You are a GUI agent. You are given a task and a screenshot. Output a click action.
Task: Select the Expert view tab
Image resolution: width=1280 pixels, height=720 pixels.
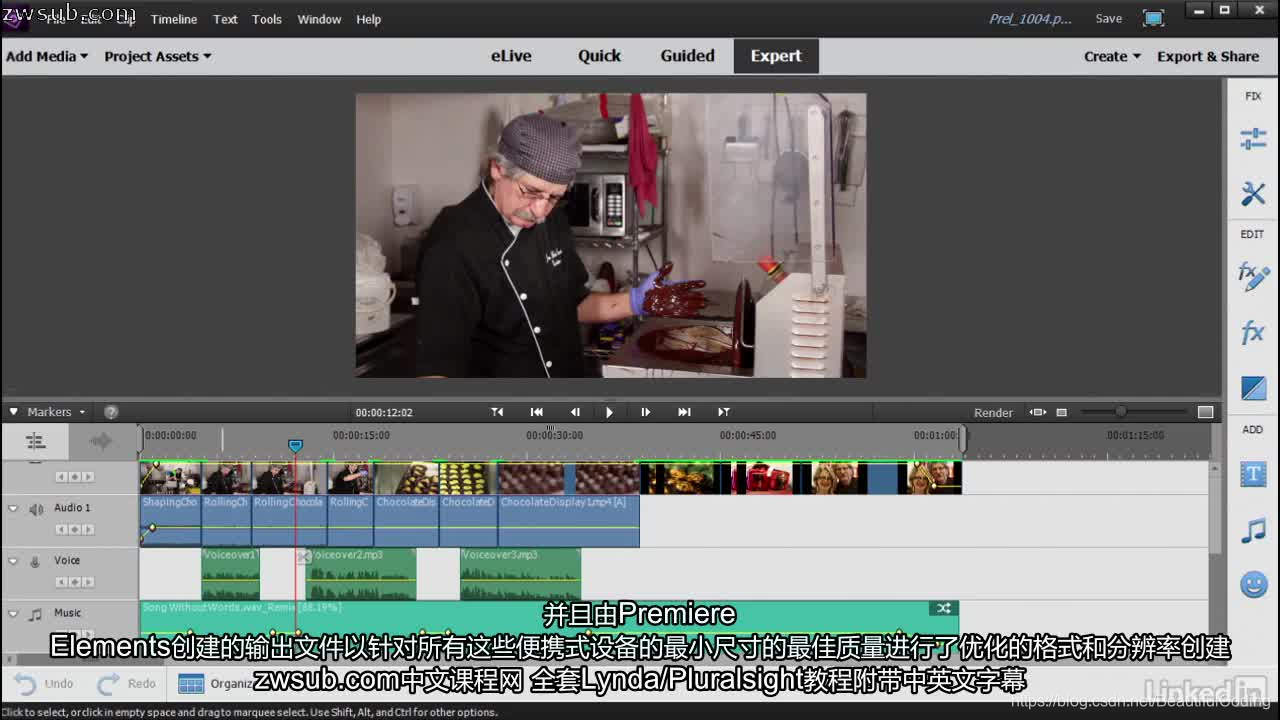tap(776, 56)
